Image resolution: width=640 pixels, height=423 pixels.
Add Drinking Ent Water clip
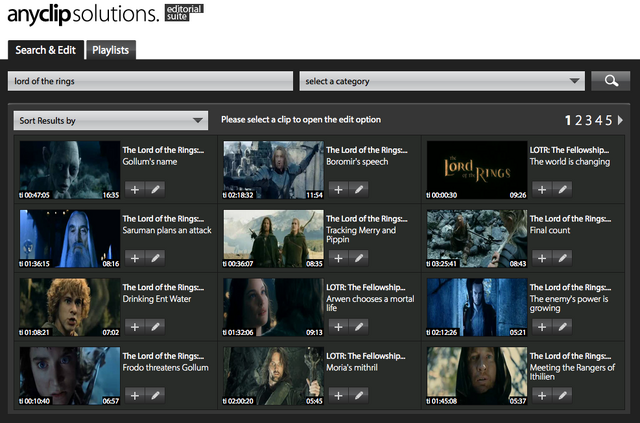click(x=135, y=327)
